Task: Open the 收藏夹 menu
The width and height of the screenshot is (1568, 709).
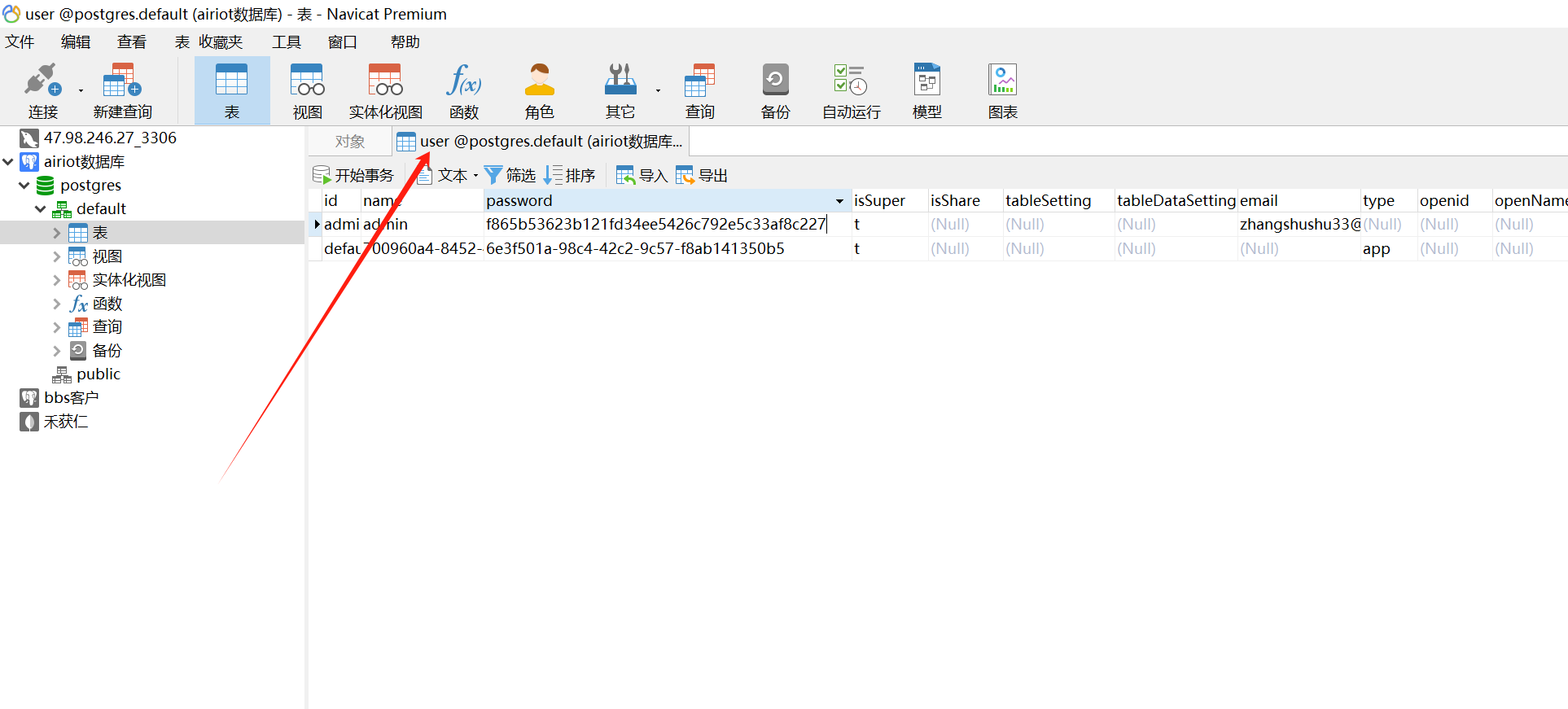Action: [x=221, y=42]
